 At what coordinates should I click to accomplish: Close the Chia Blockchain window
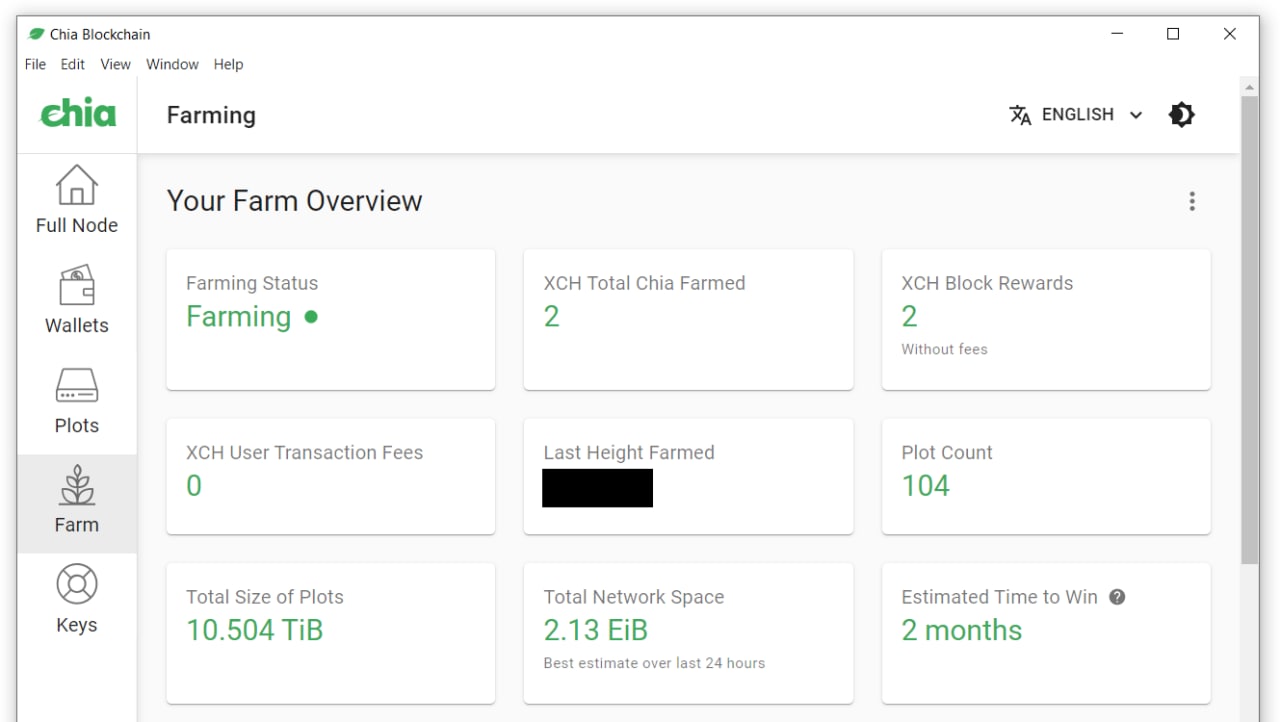click(1230, 34)
